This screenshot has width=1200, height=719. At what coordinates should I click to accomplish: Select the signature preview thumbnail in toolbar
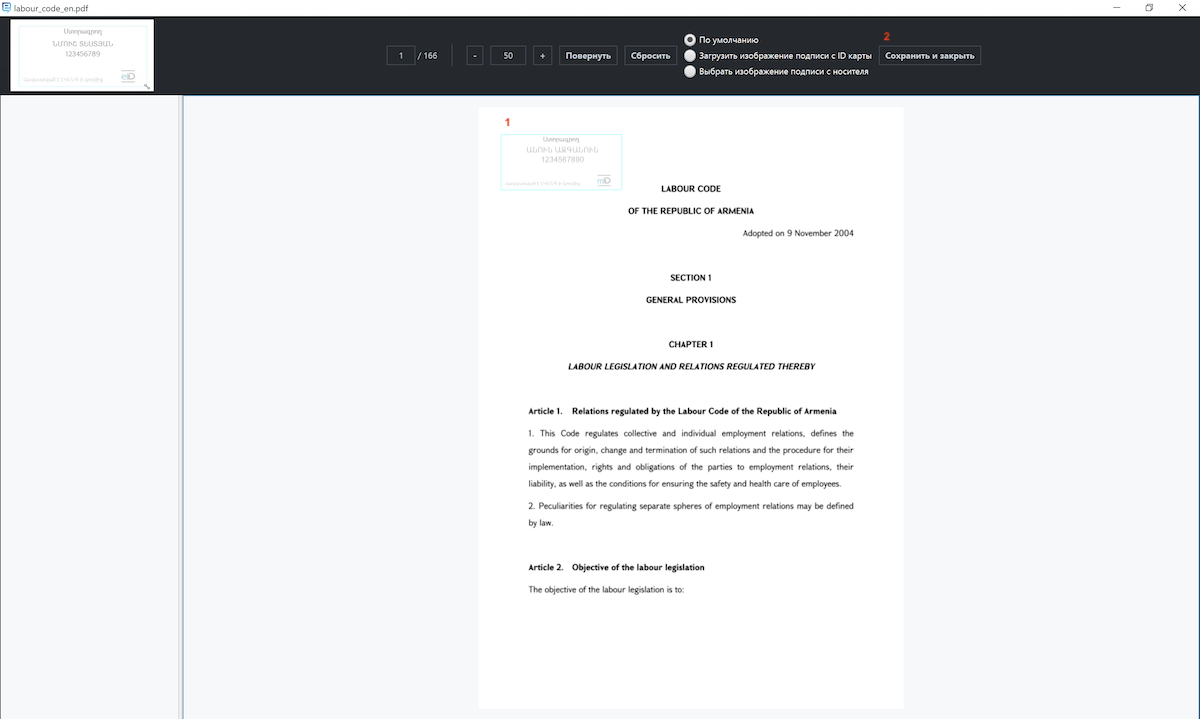click(x=82, y=55)
